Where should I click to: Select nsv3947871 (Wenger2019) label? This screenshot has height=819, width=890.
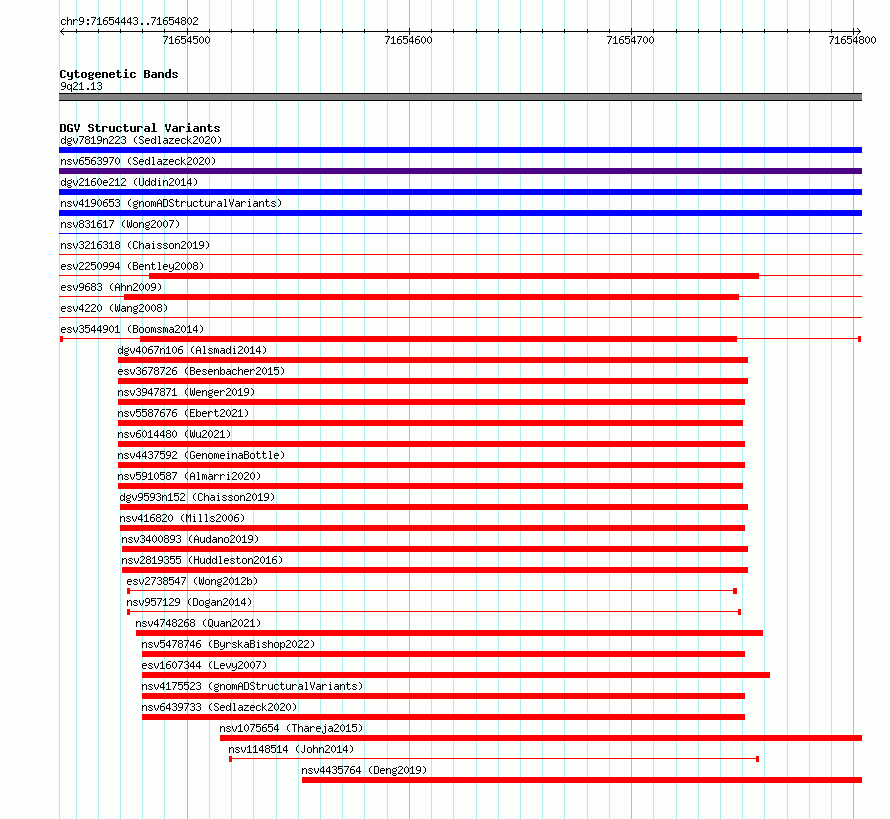[x=186, y=392]
